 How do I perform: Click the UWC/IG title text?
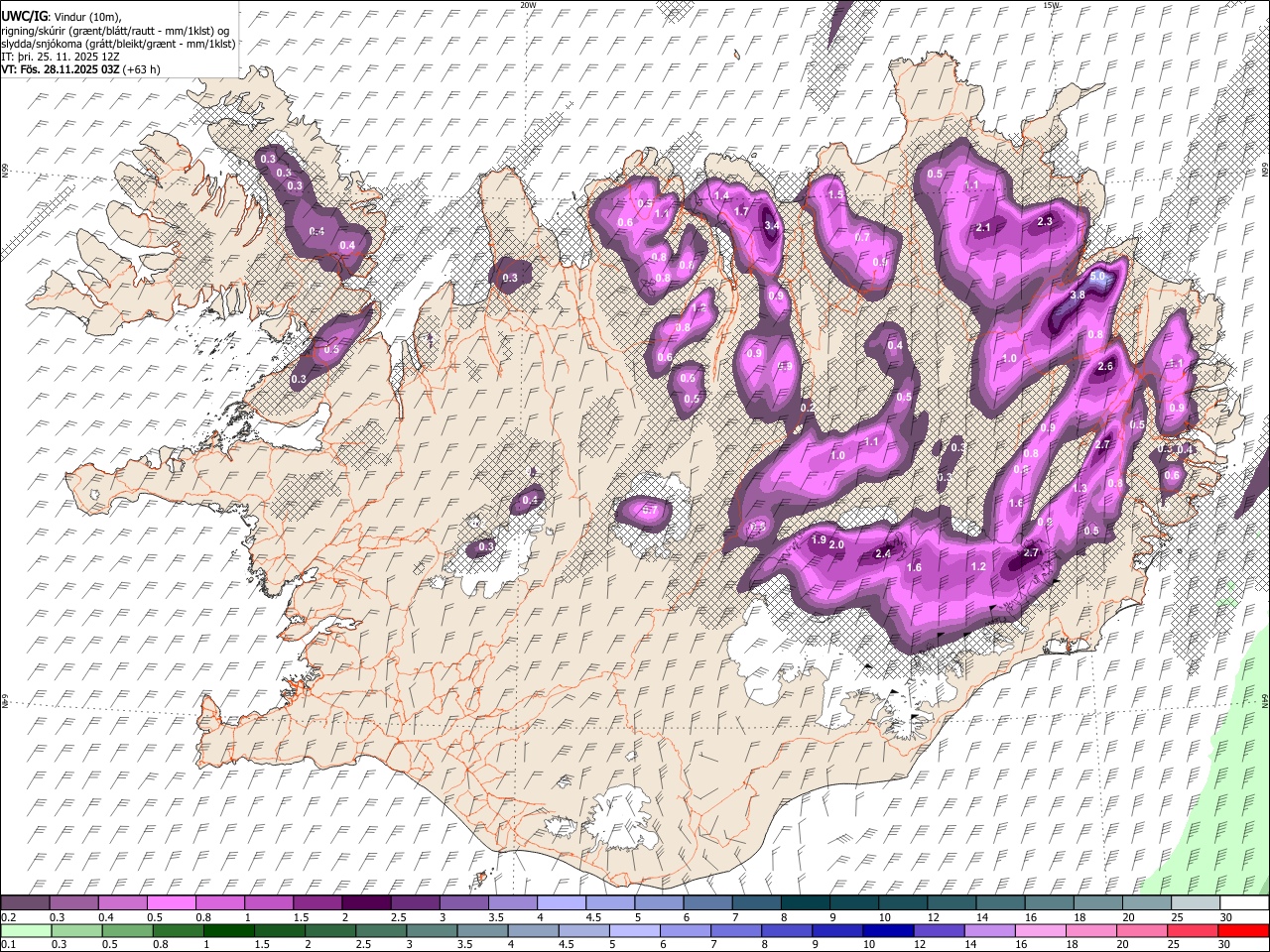(x=22, y=17)
